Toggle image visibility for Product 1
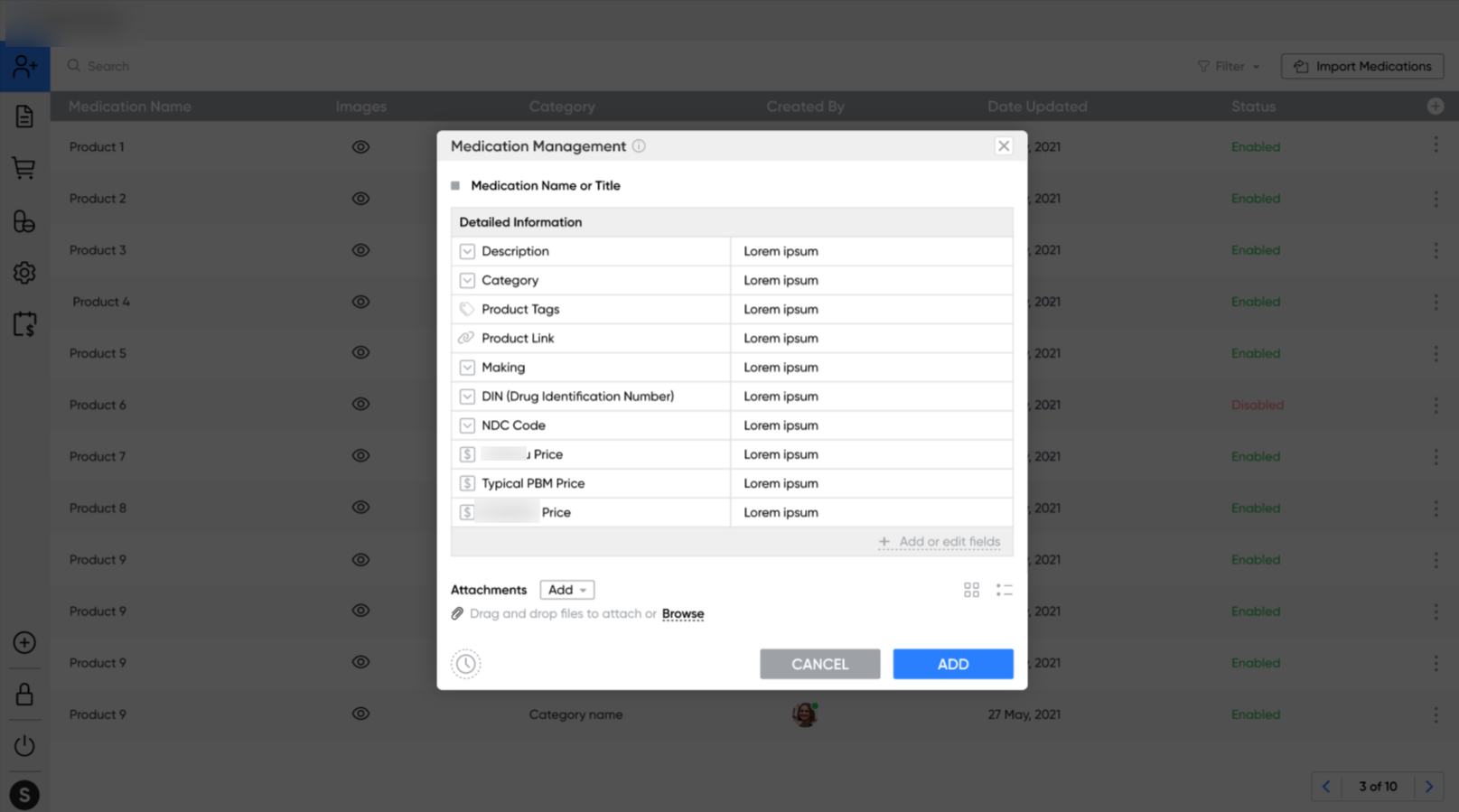 click(x=360, y=147)
